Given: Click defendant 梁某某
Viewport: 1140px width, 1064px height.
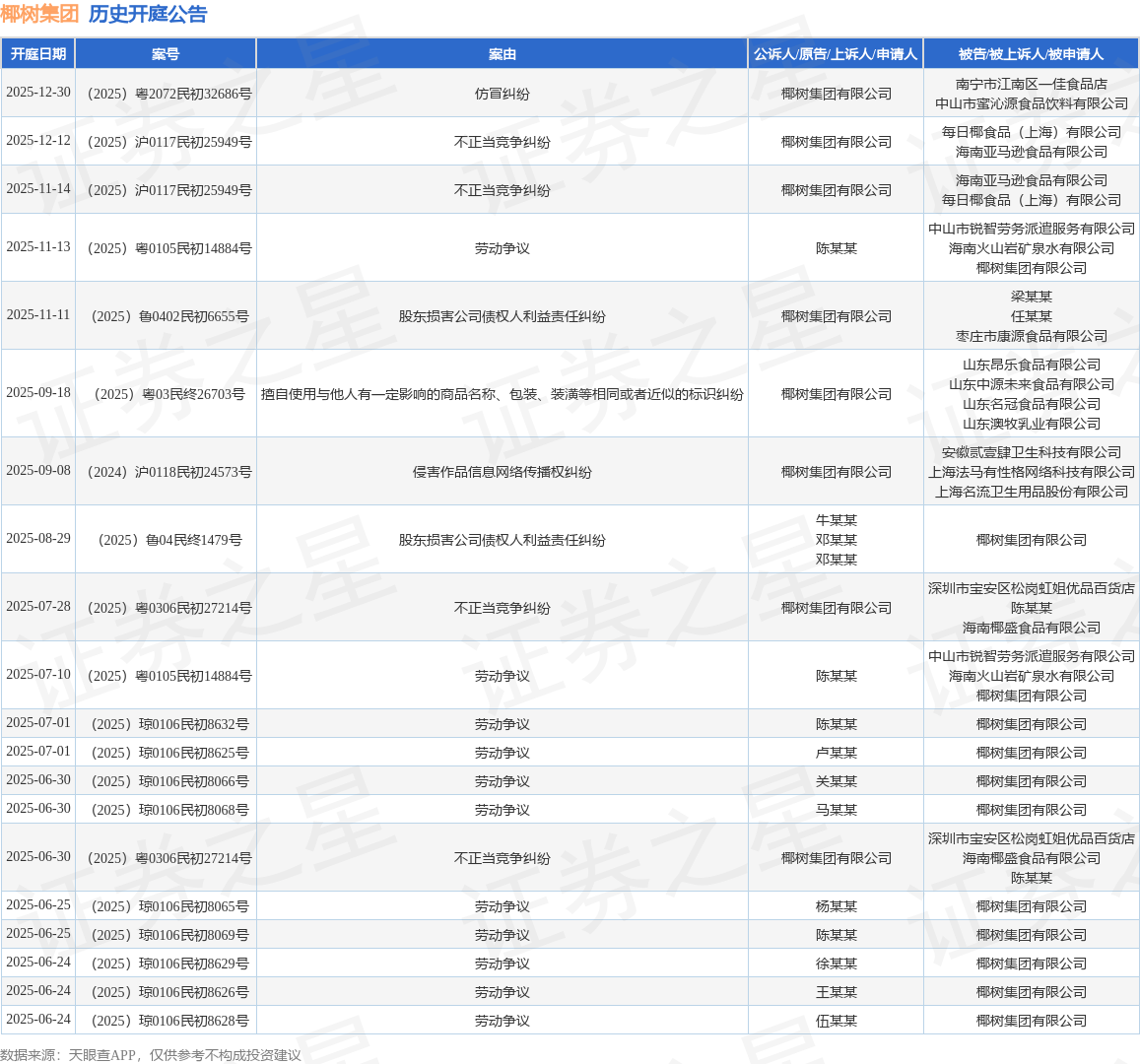Looking at the screenshot, I should [x=1031, y=297].
